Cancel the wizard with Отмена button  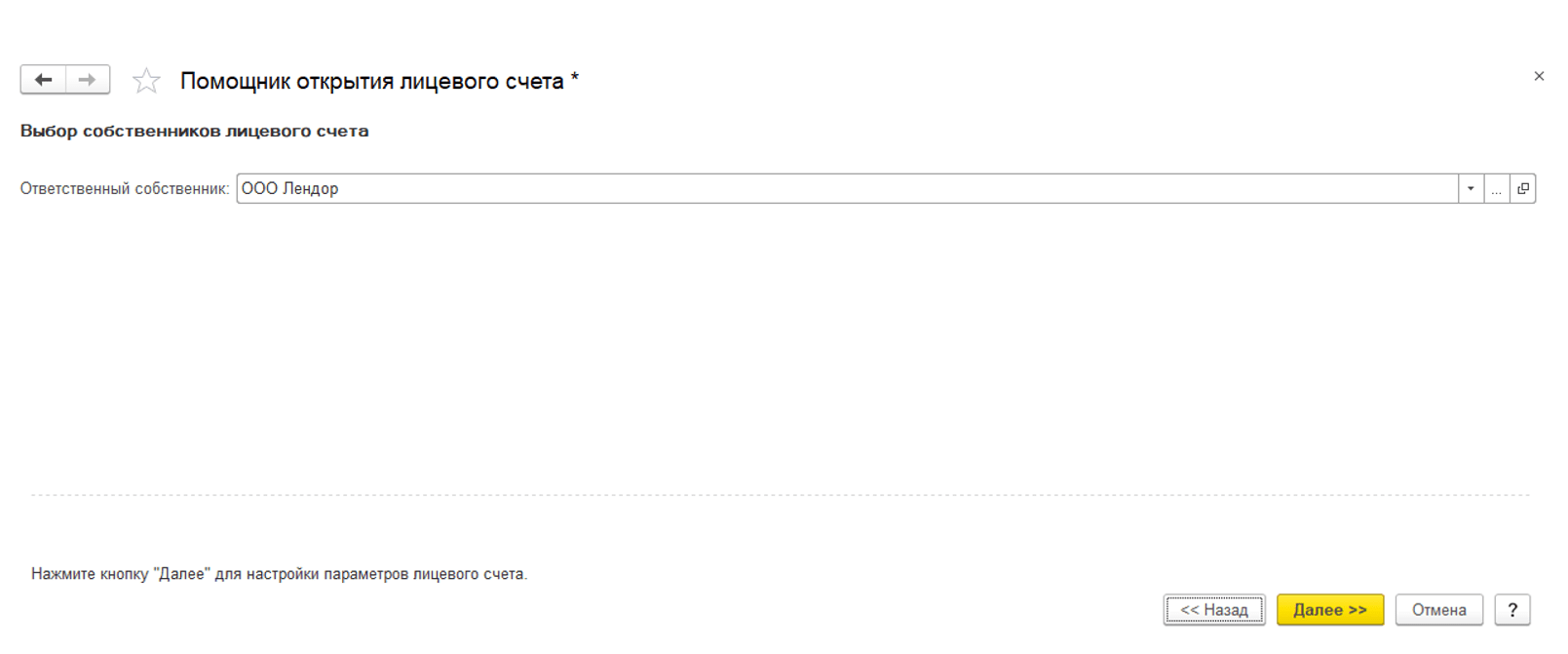(1438, 610)
